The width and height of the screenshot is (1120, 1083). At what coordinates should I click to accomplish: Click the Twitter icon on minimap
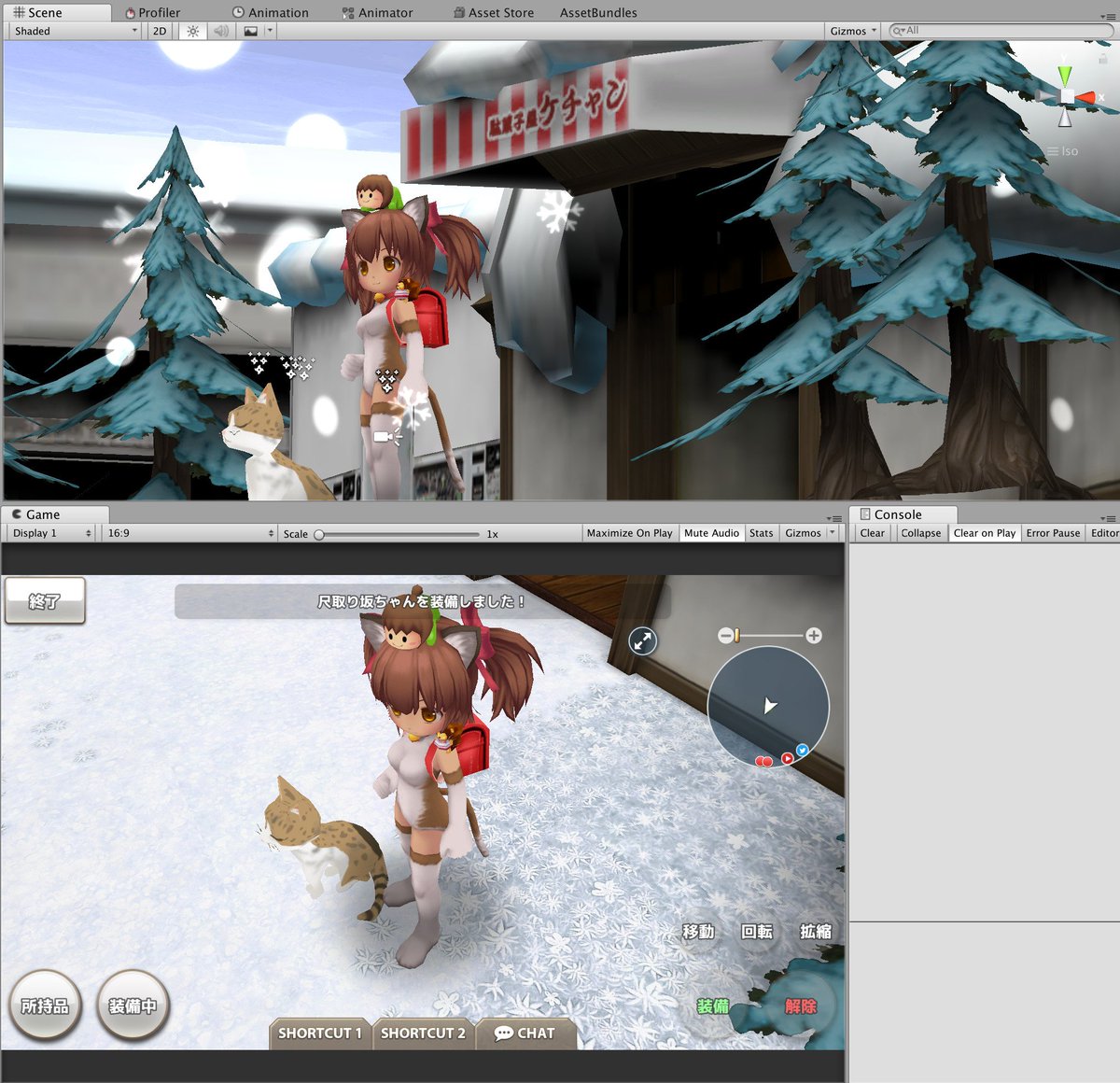click(803, 750)
